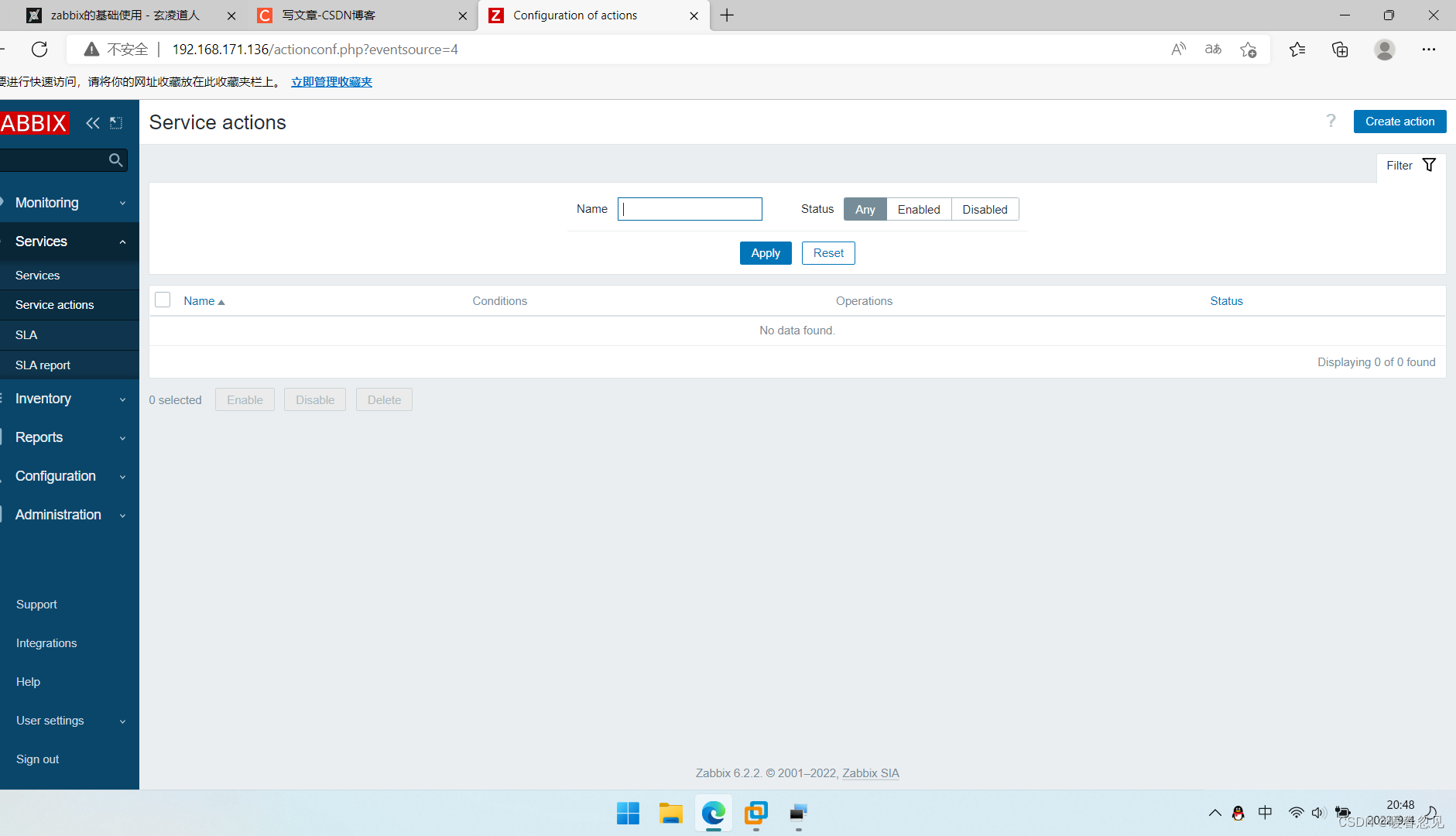Expand the Monitoring menu section

coord(70,203)
